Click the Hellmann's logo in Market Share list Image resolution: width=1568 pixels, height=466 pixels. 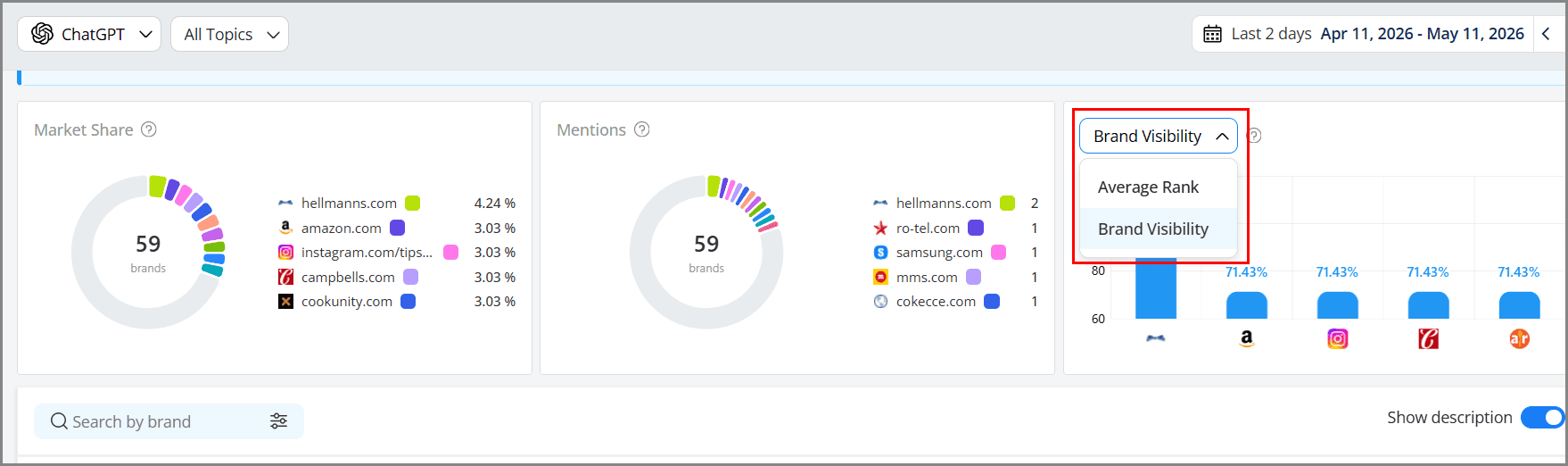[285, 204]
